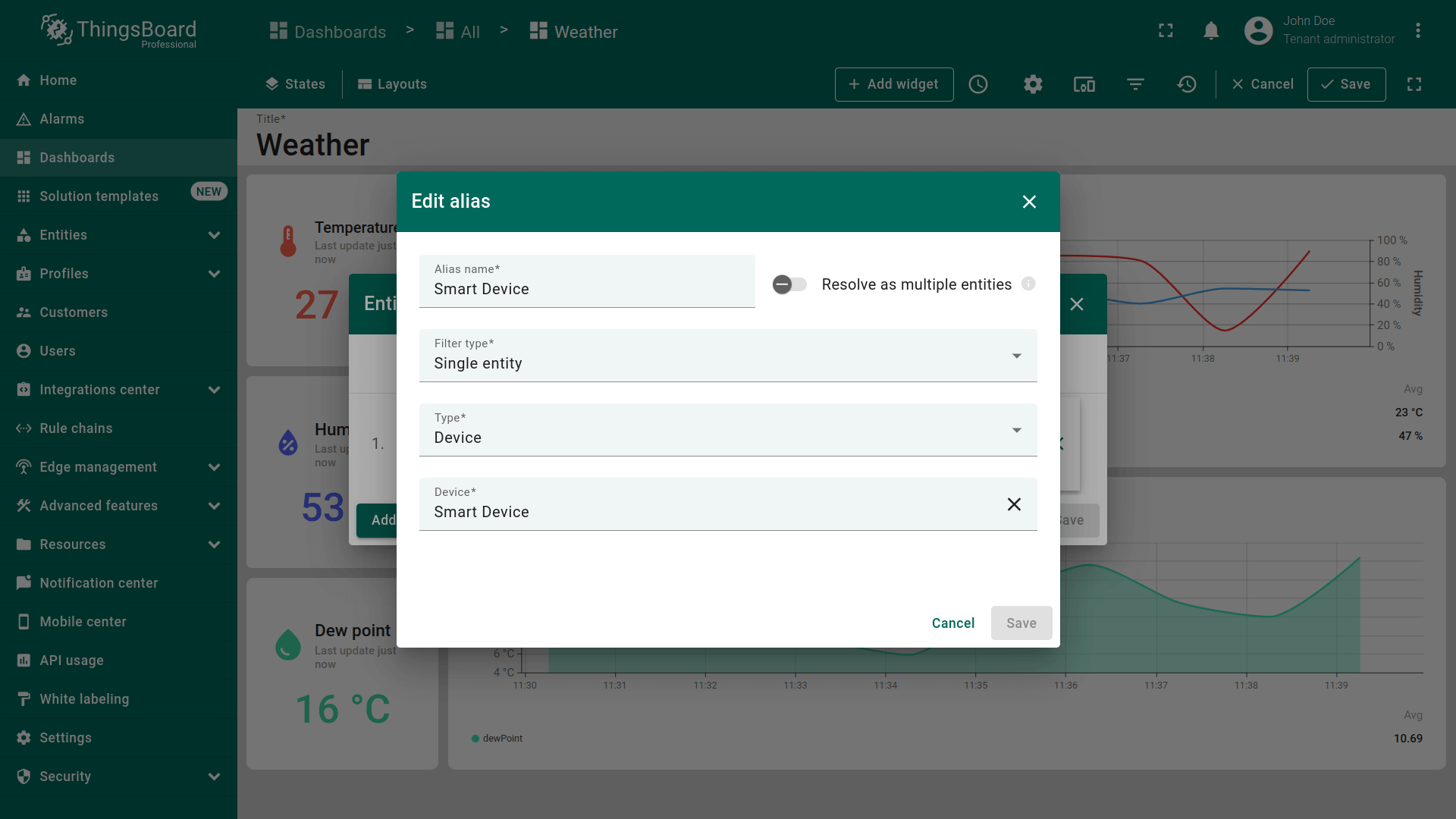
Task: Open the user menu three-dot icon
Action: [1417, 30]
